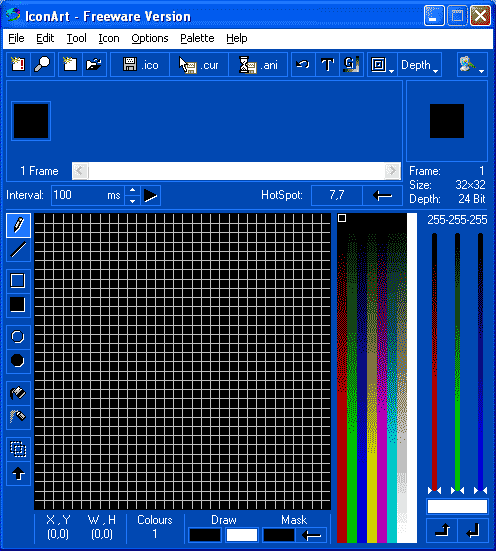Image resolution: width=496 pixels, height=551 pixels.
Task: Click the black Draw colour swatch
Action: [x=205, y=536]
